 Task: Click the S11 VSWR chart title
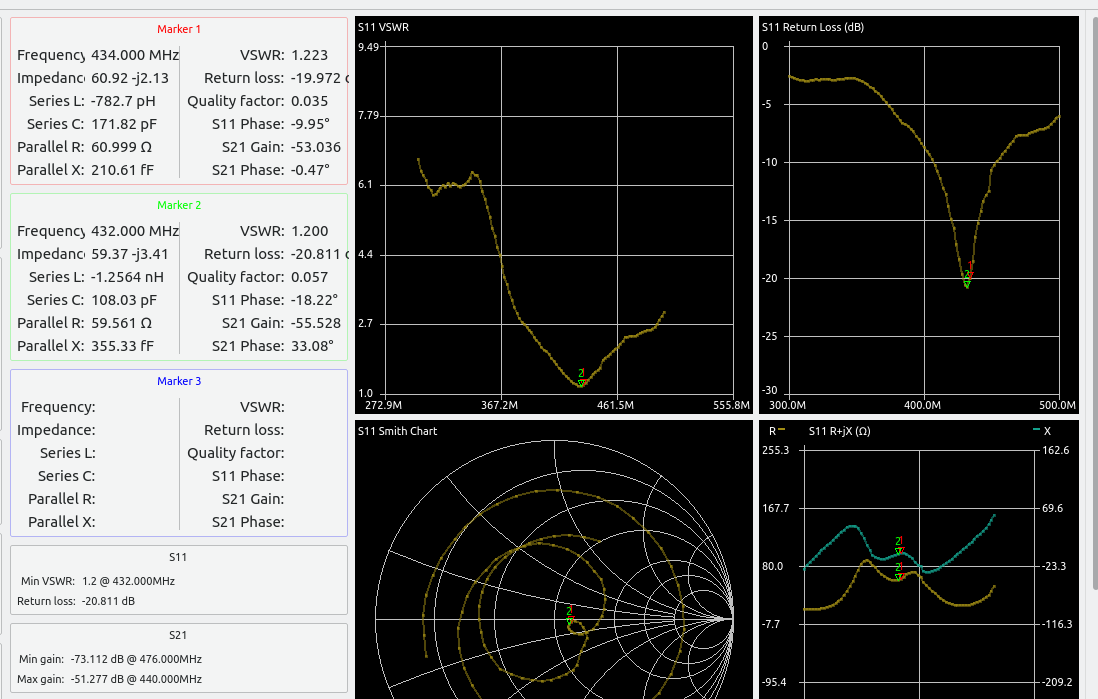(383, 27)
